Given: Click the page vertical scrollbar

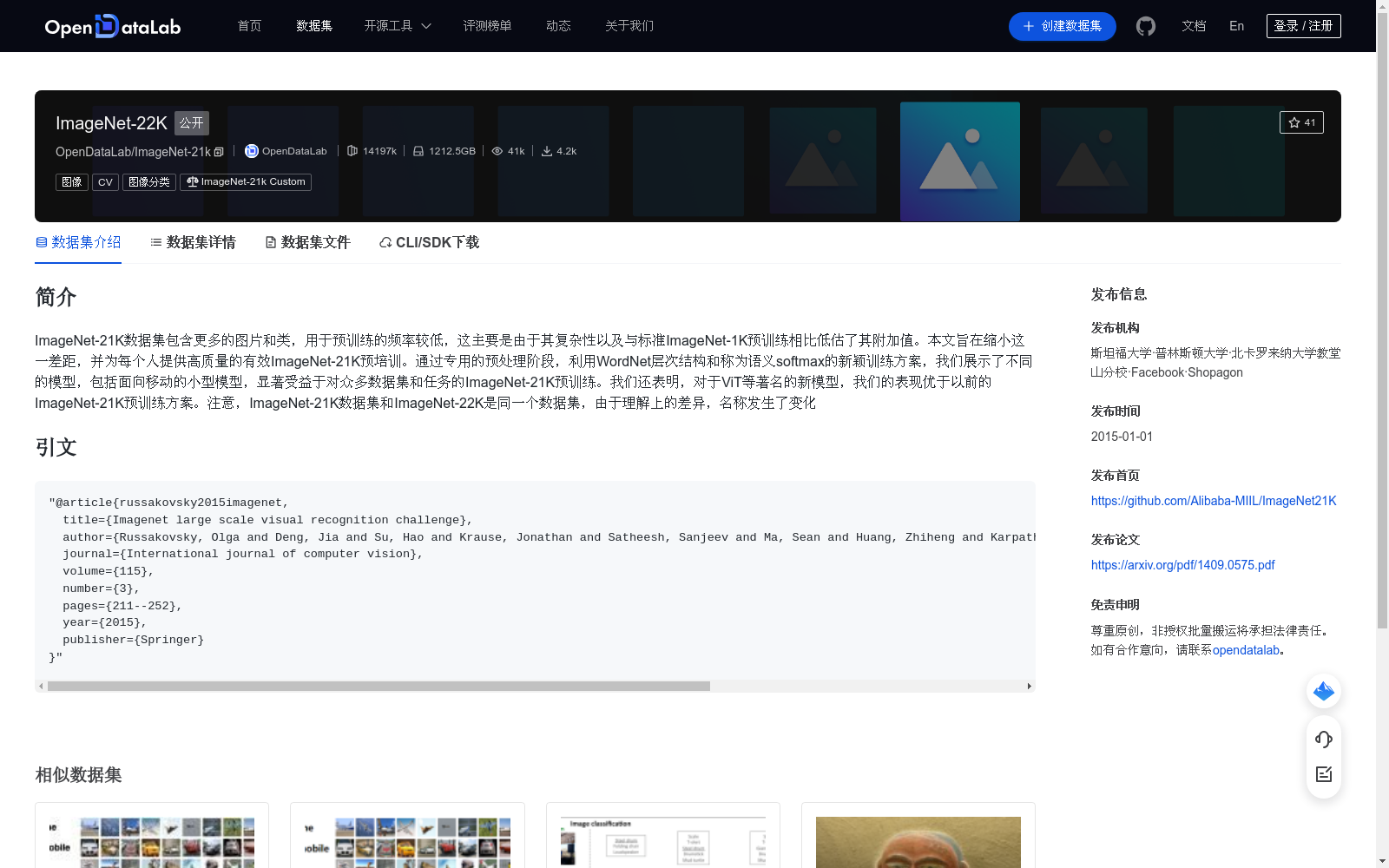Looking at the screenshot, I should [x=1382, y=319].
